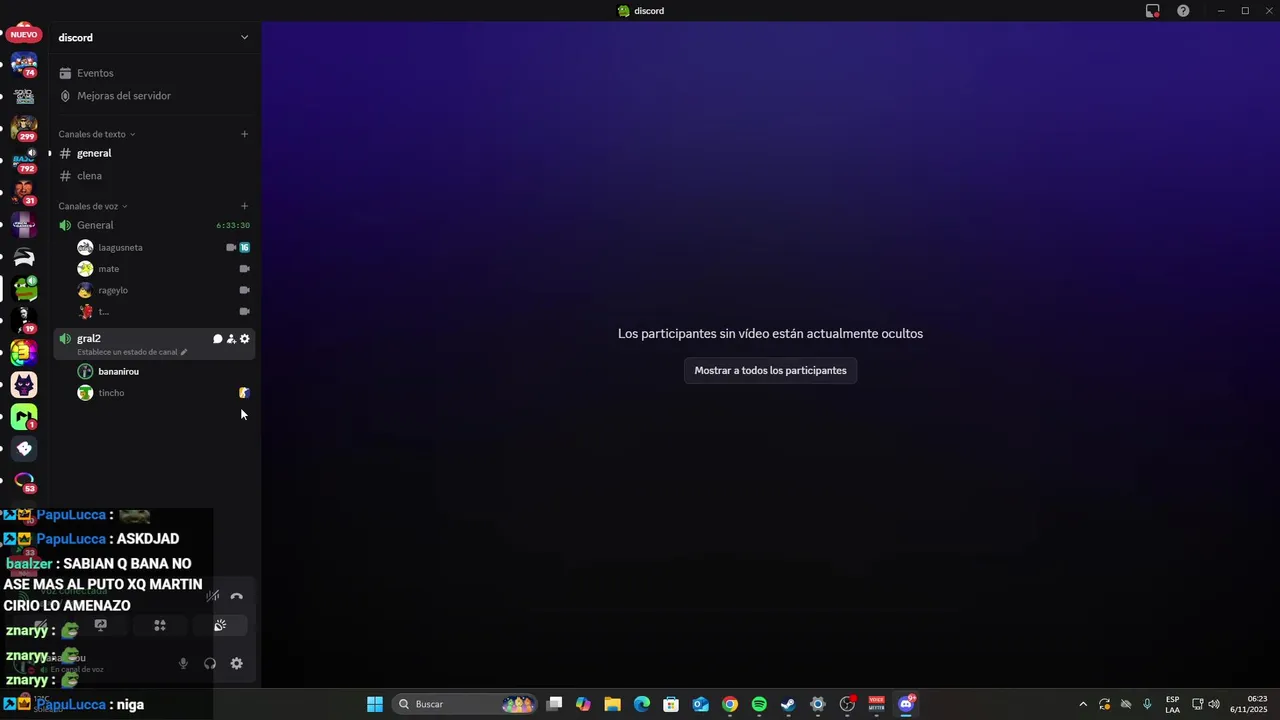
Task: Invite people to gral2 channel
Action: 231,339
